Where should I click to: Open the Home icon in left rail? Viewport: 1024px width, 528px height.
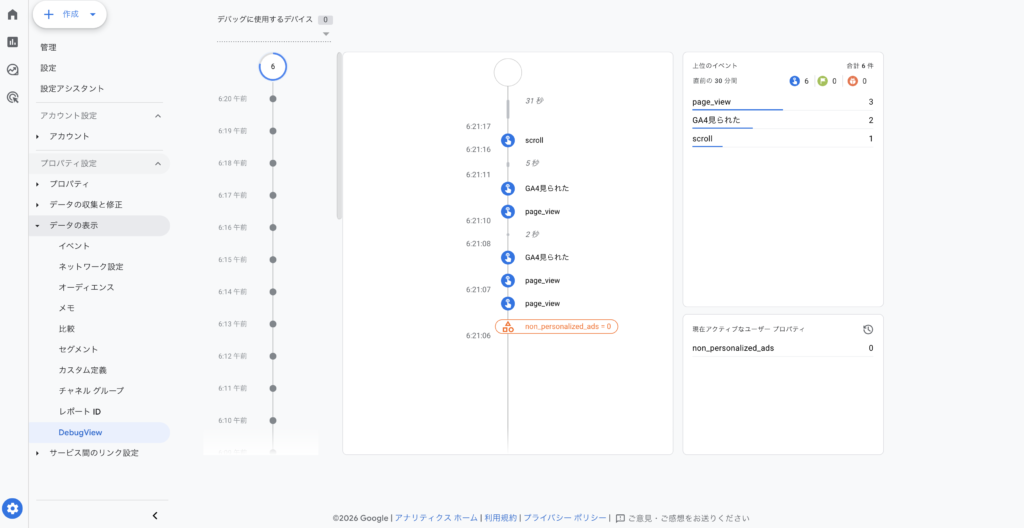pyautogui.click(x=12, y=14)
